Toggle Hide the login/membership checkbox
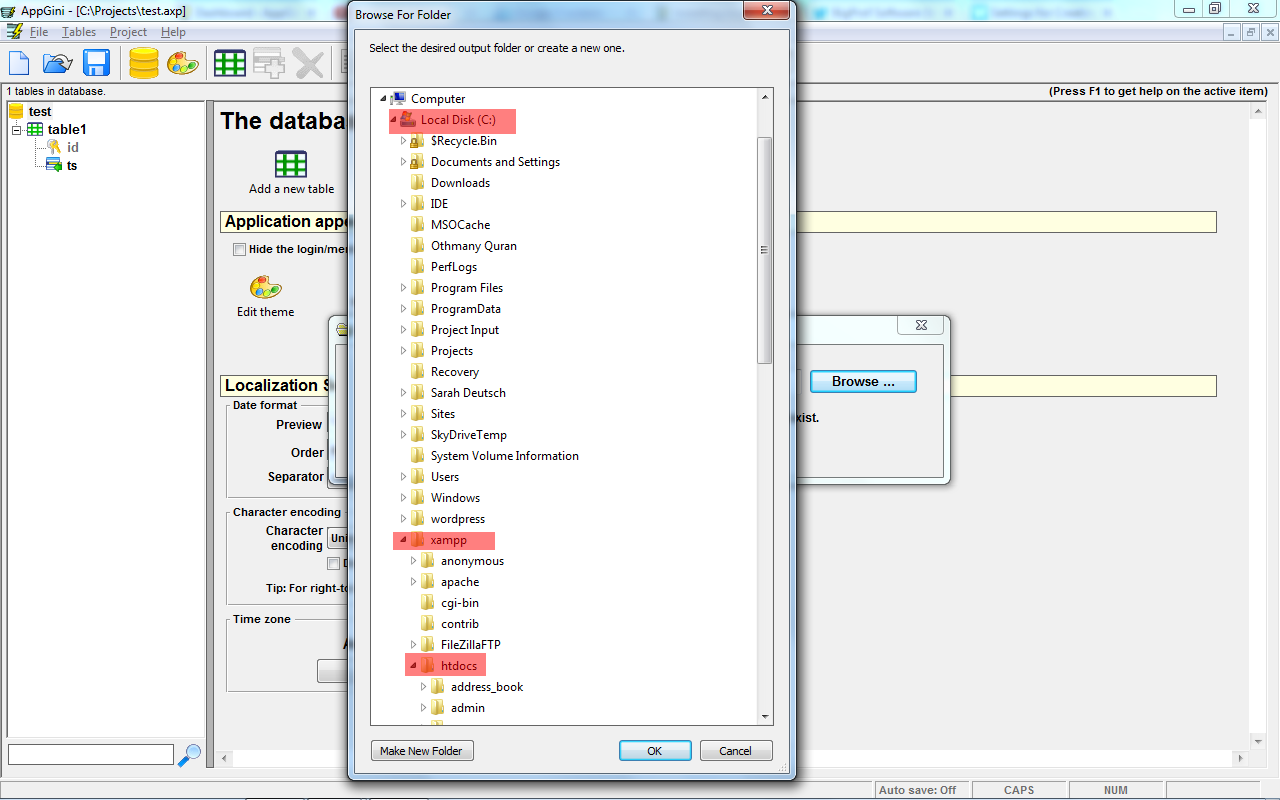 pyautogui.click(x=239, y=250)
